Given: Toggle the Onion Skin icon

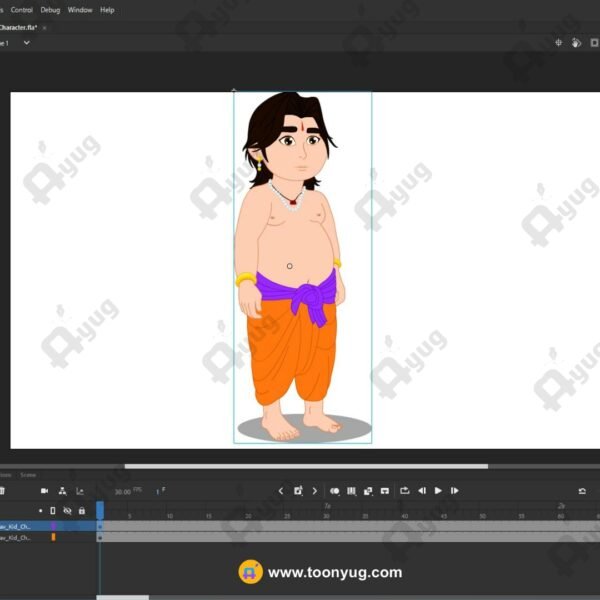Looking at the screenshot, I should point(334,491).
